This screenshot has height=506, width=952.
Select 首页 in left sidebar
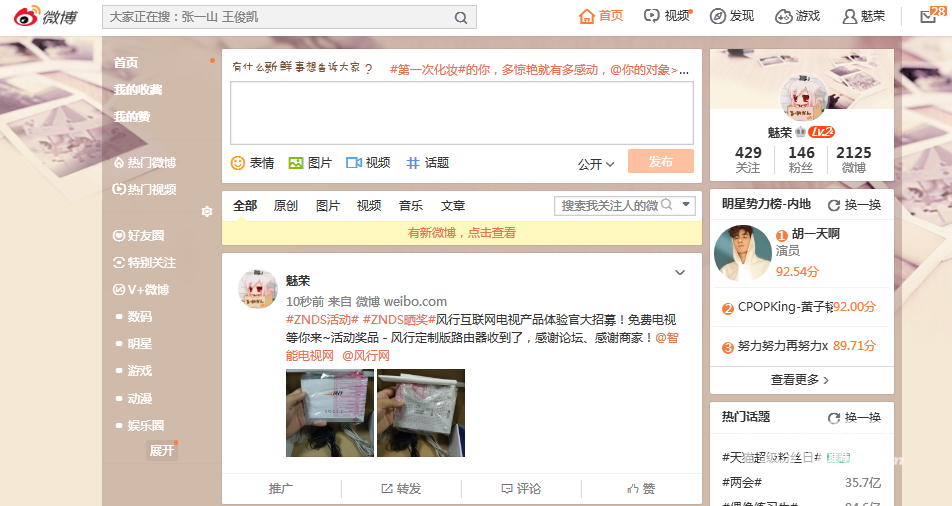(x=126, y=63)
